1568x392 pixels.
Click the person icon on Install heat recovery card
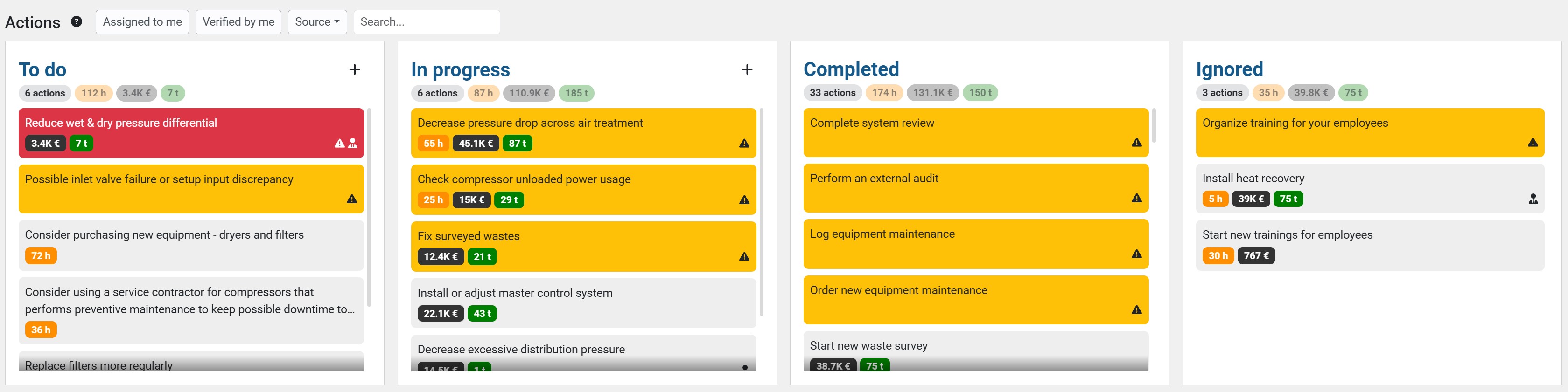tap(1533, 199)
